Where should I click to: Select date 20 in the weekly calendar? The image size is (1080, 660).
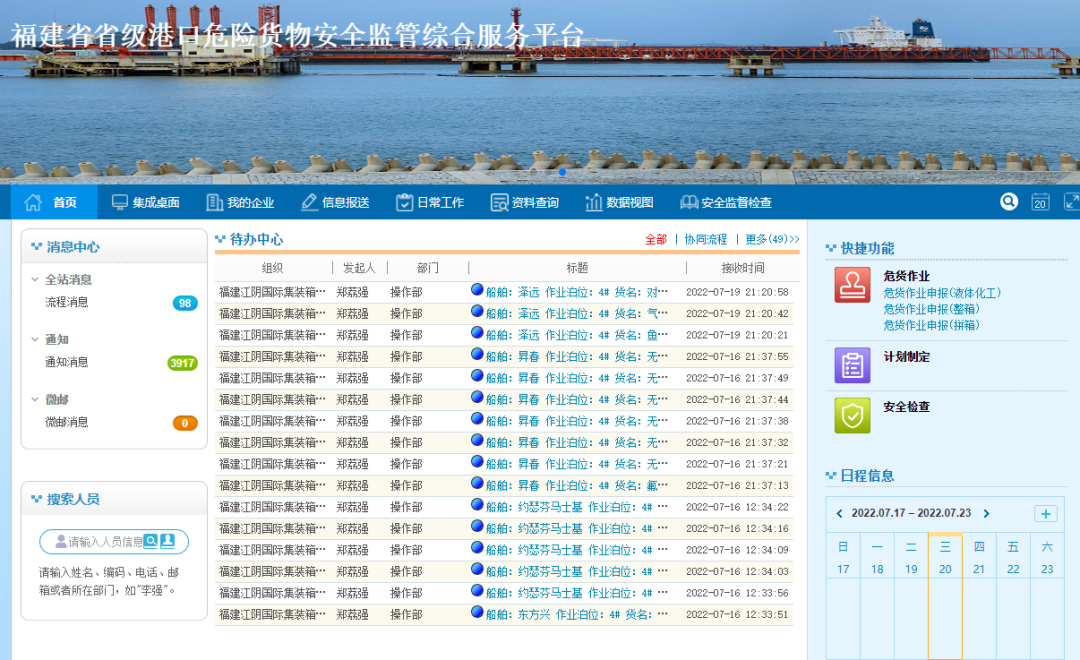[x=945, y=567]
